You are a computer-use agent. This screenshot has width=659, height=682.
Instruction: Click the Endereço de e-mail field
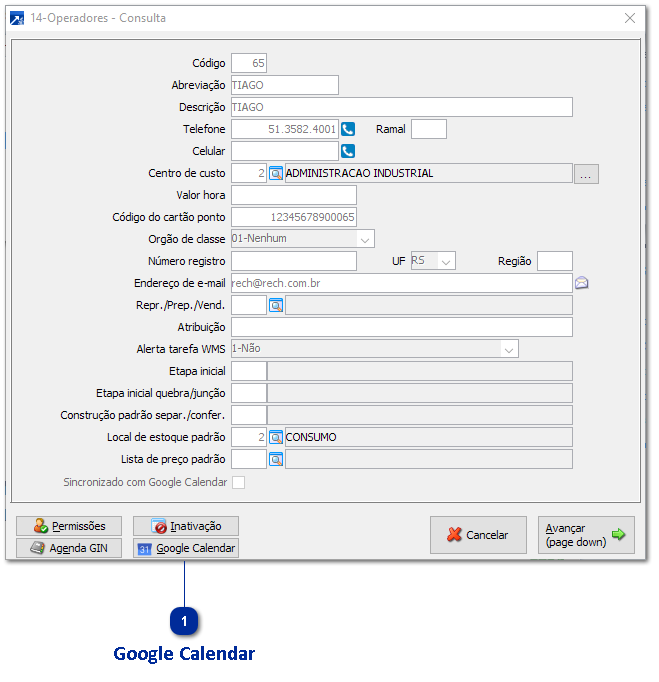coord(402,283)
